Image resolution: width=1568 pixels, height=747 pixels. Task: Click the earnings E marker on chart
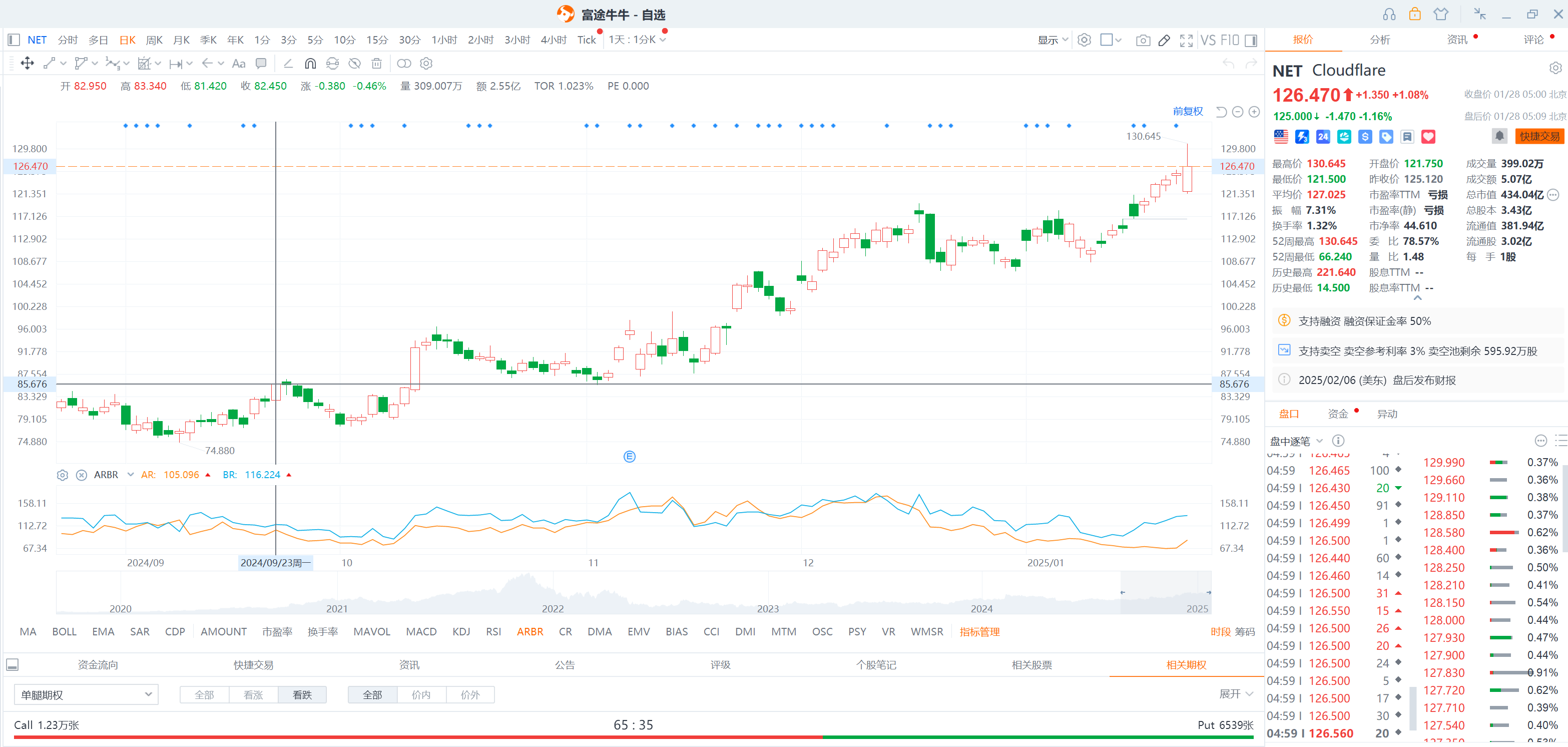pyautogui.click(x=630, y=457)
